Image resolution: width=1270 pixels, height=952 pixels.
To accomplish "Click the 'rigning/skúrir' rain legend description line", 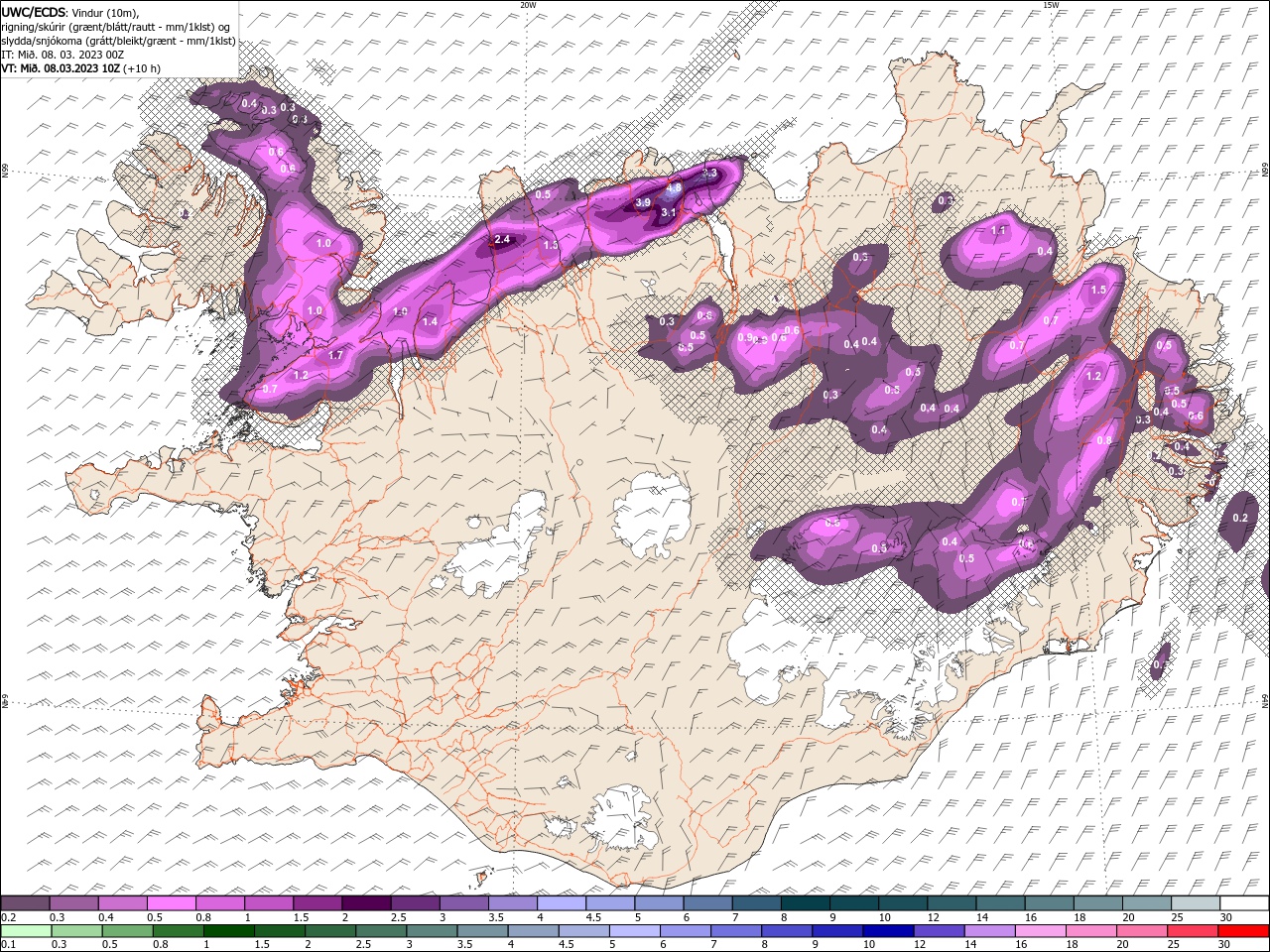I will click(115, 27).
